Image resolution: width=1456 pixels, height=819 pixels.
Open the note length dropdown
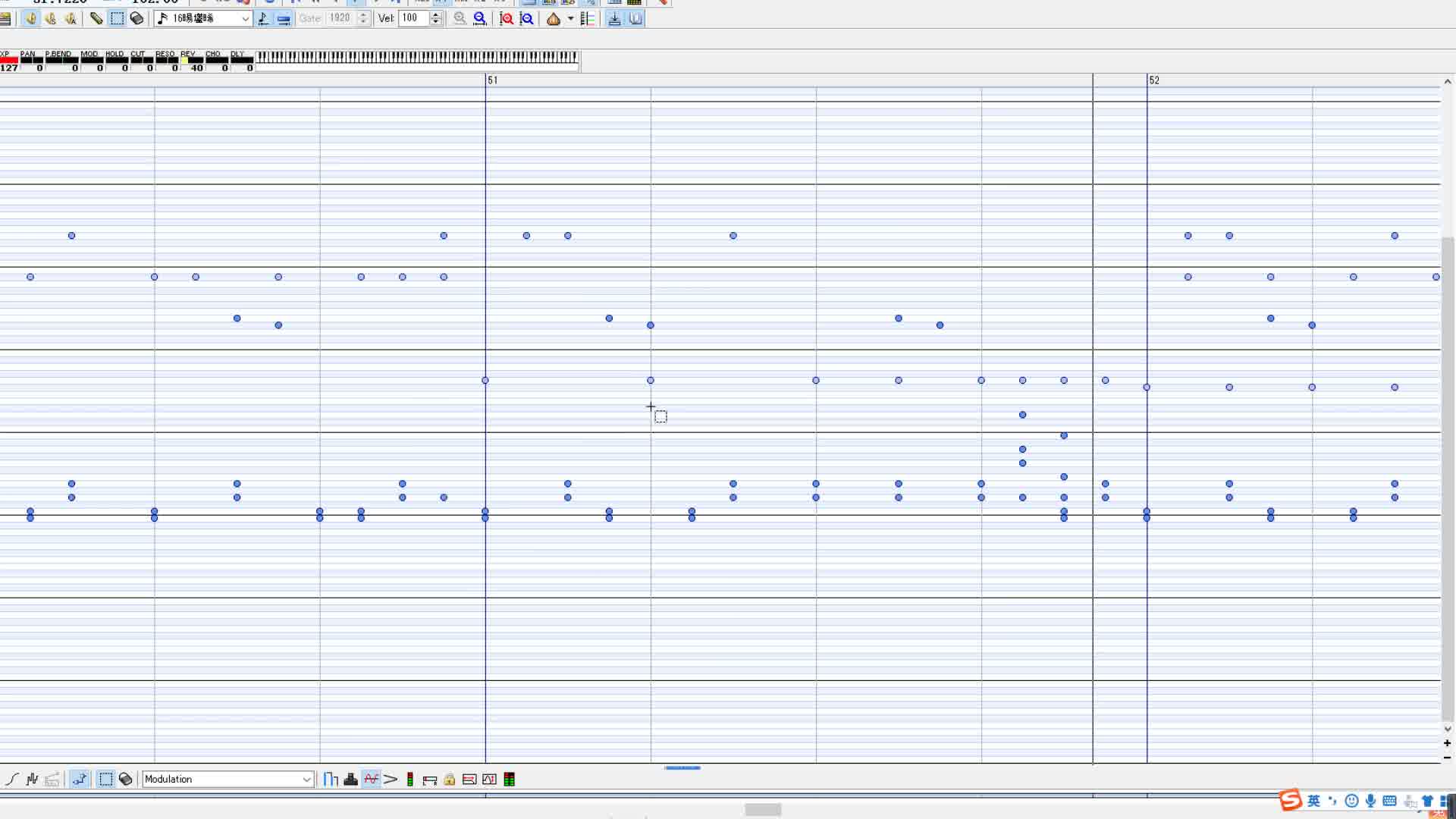pos(203,18)
